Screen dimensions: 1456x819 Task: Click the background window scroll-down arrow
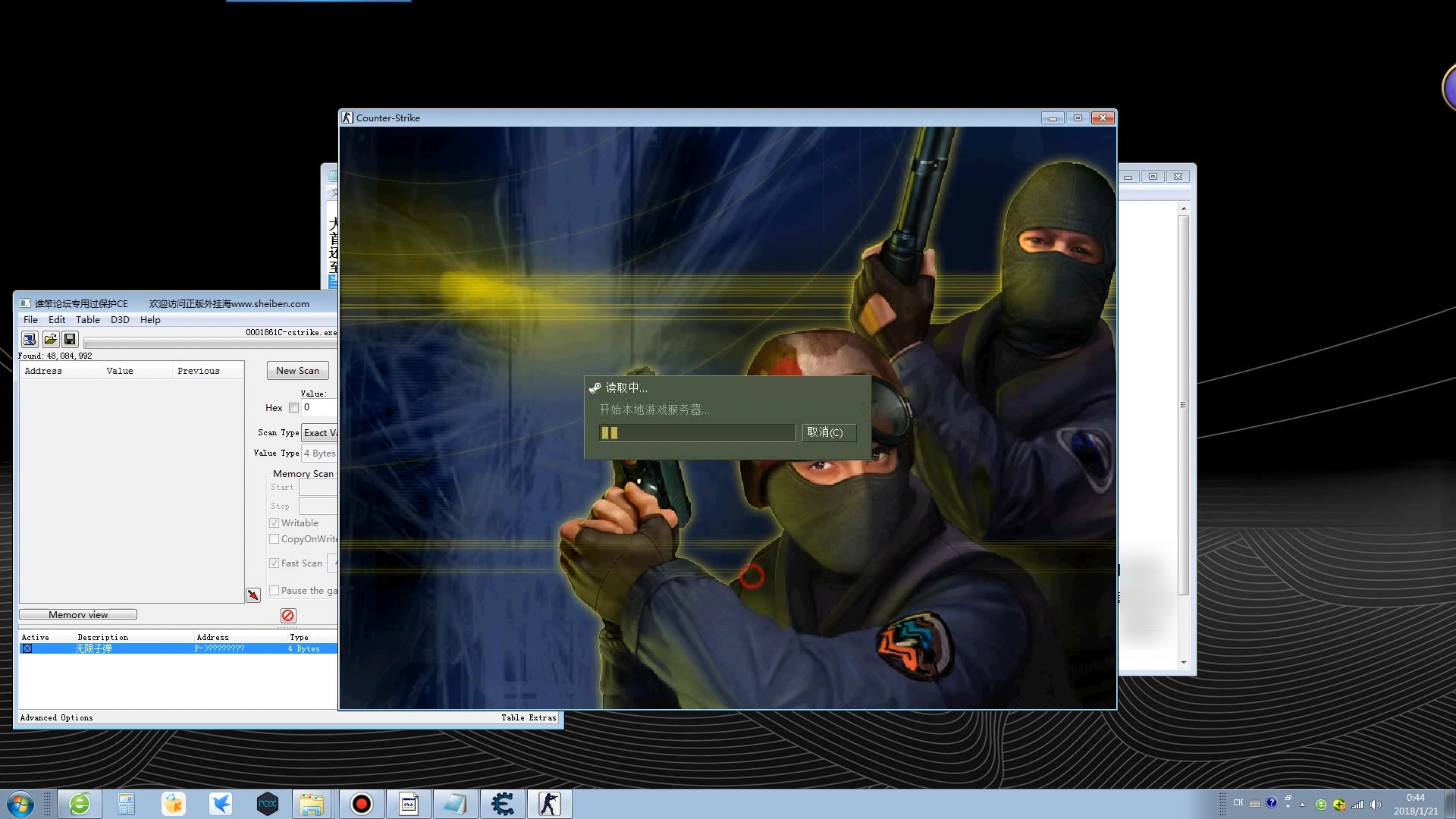point(1184,662)
